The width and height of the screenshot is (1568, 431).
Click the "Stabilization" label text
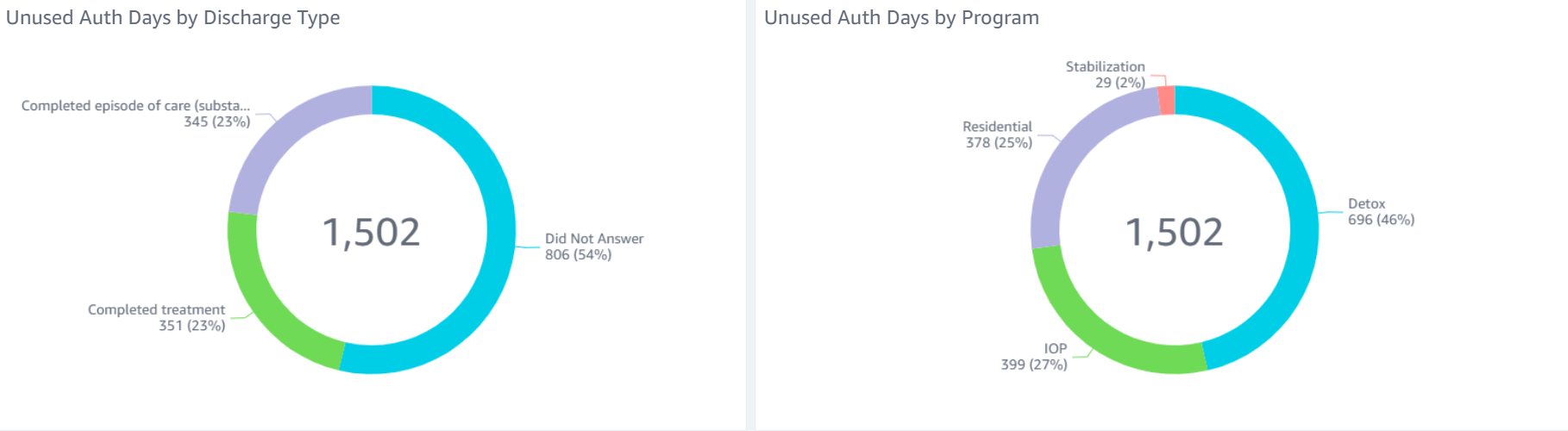(1105, 67)
